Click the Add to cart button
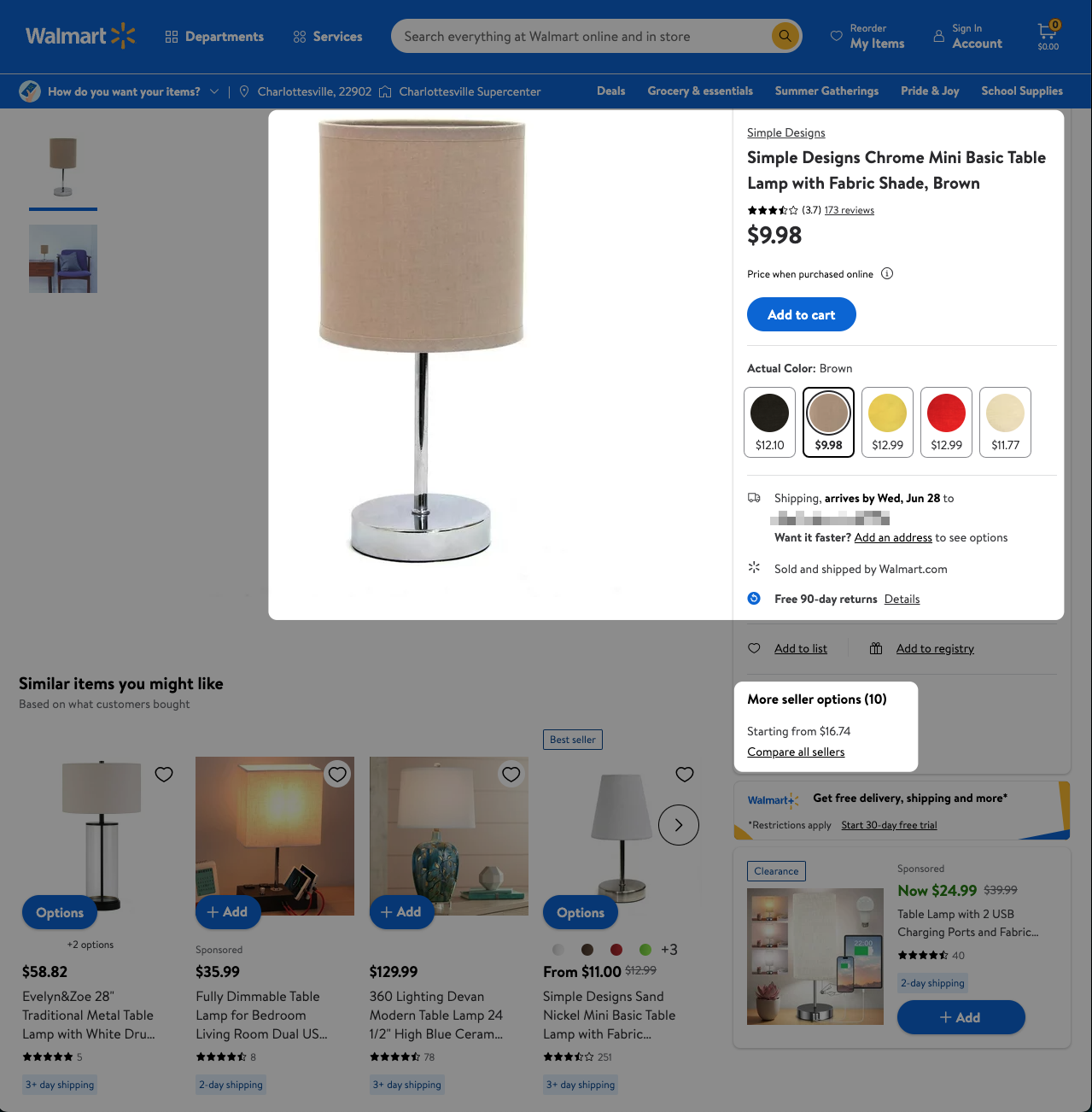The width and height of the screenshot is (1092, 1112). click(x=801, y=314)
